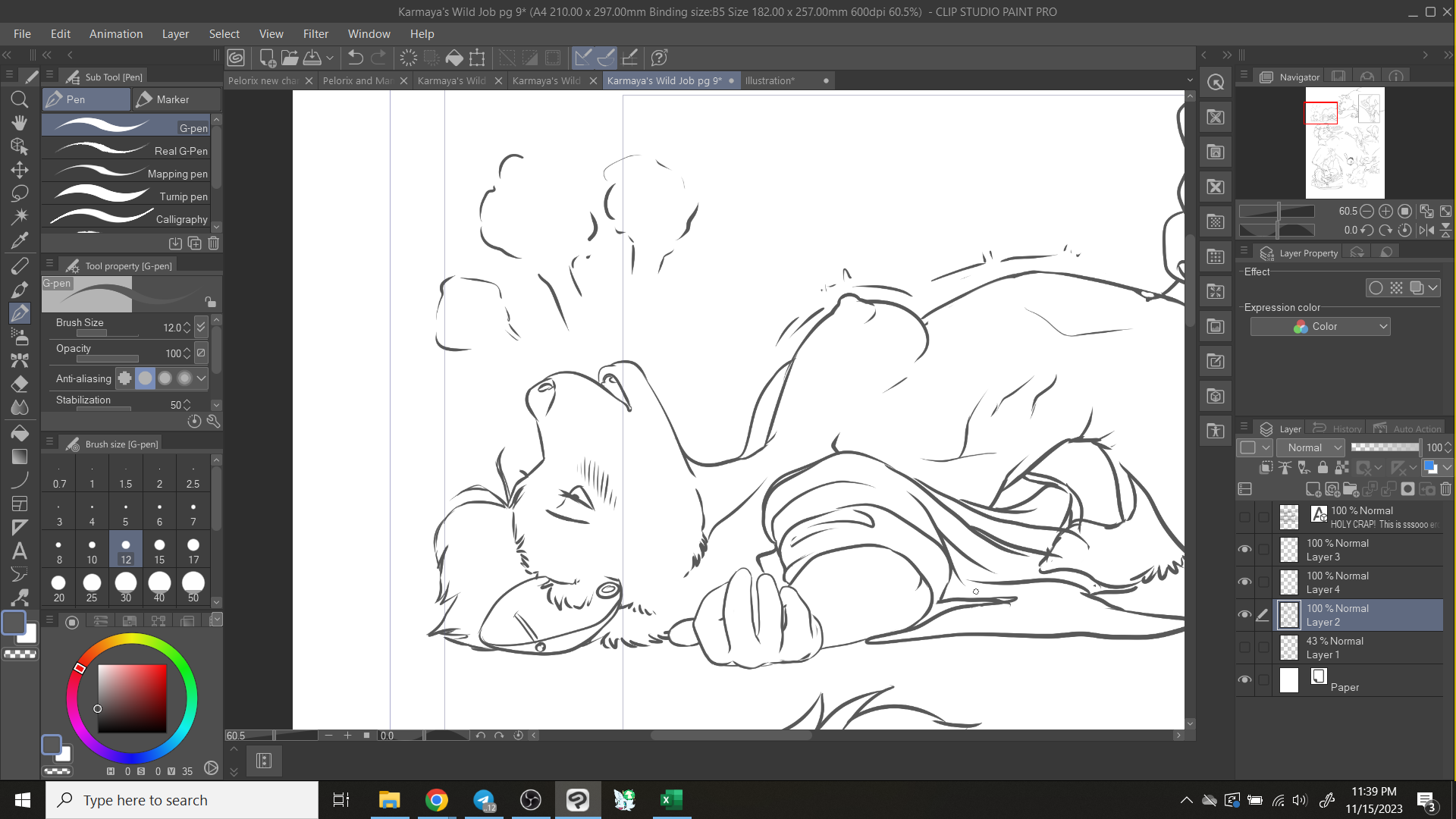The image size is (1456, 819).
Task: Select the Eyedropper tool
Action: point(20,240)
